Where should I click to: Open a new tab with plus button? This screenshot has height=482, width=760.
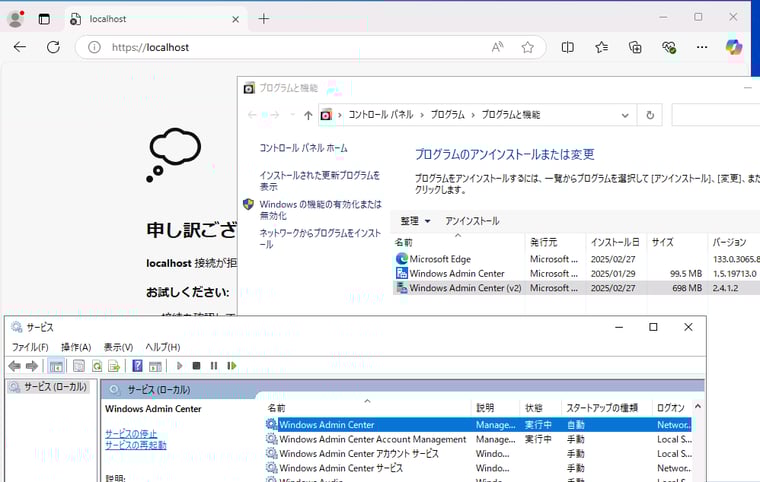point(264,19)
